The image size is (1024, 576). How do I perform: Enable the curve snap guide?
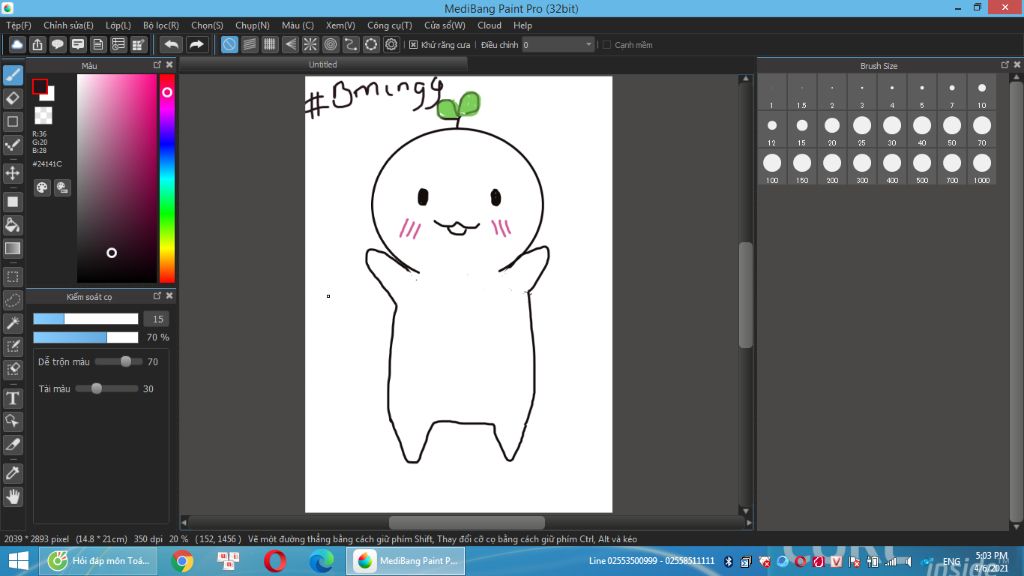coord(351,44)
